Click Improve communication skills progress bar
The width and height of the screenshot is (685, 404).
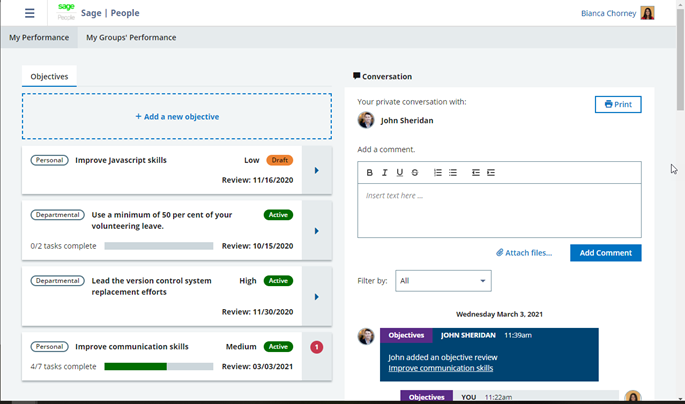pyautogui.click(x=159, y=367)
